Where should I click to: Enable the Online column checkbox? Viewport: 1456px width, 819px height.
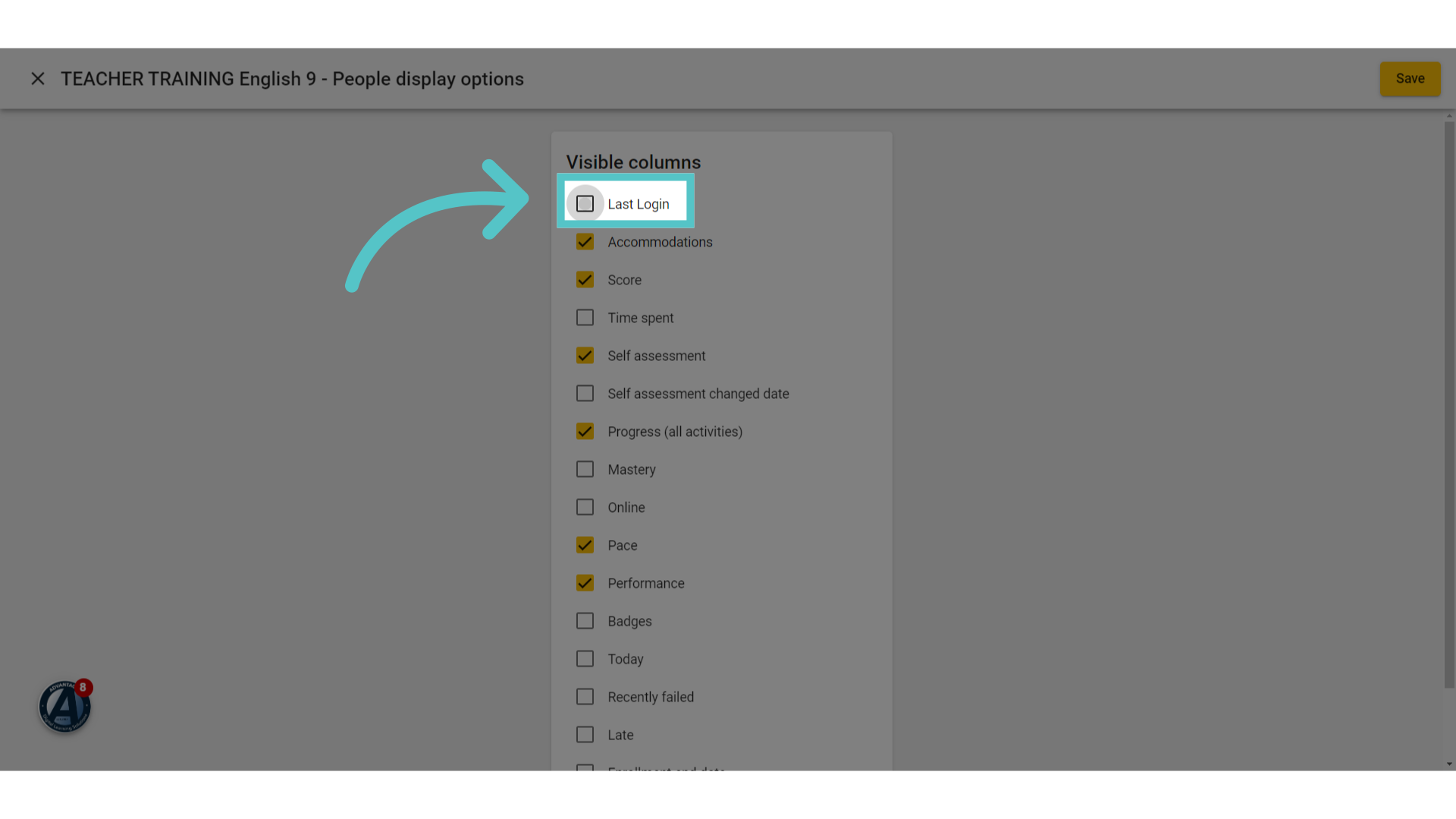585,507
